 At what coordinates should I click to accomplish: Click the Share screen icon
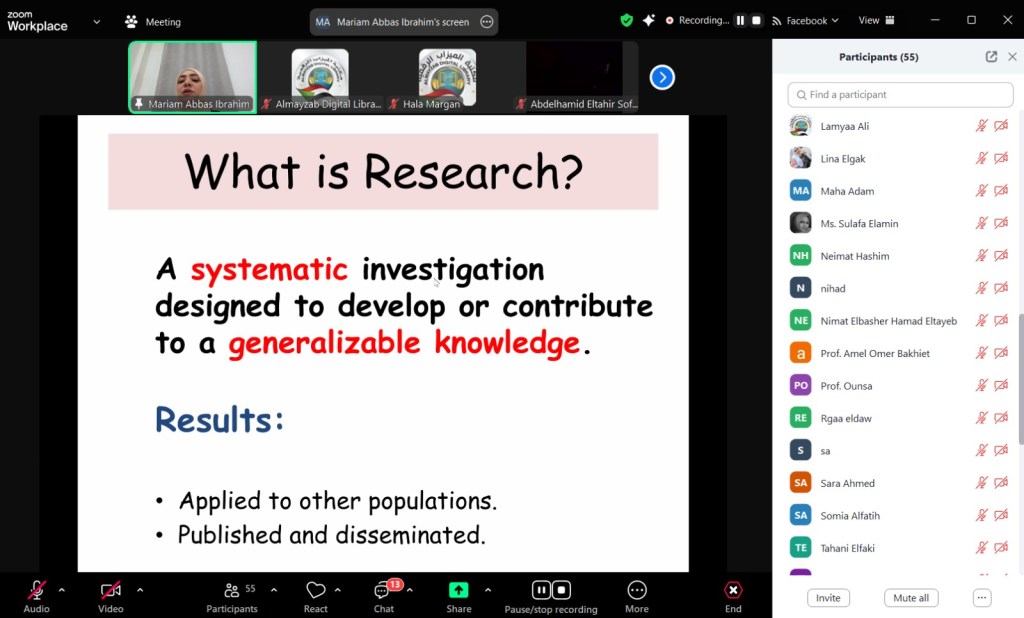(459, 590)
